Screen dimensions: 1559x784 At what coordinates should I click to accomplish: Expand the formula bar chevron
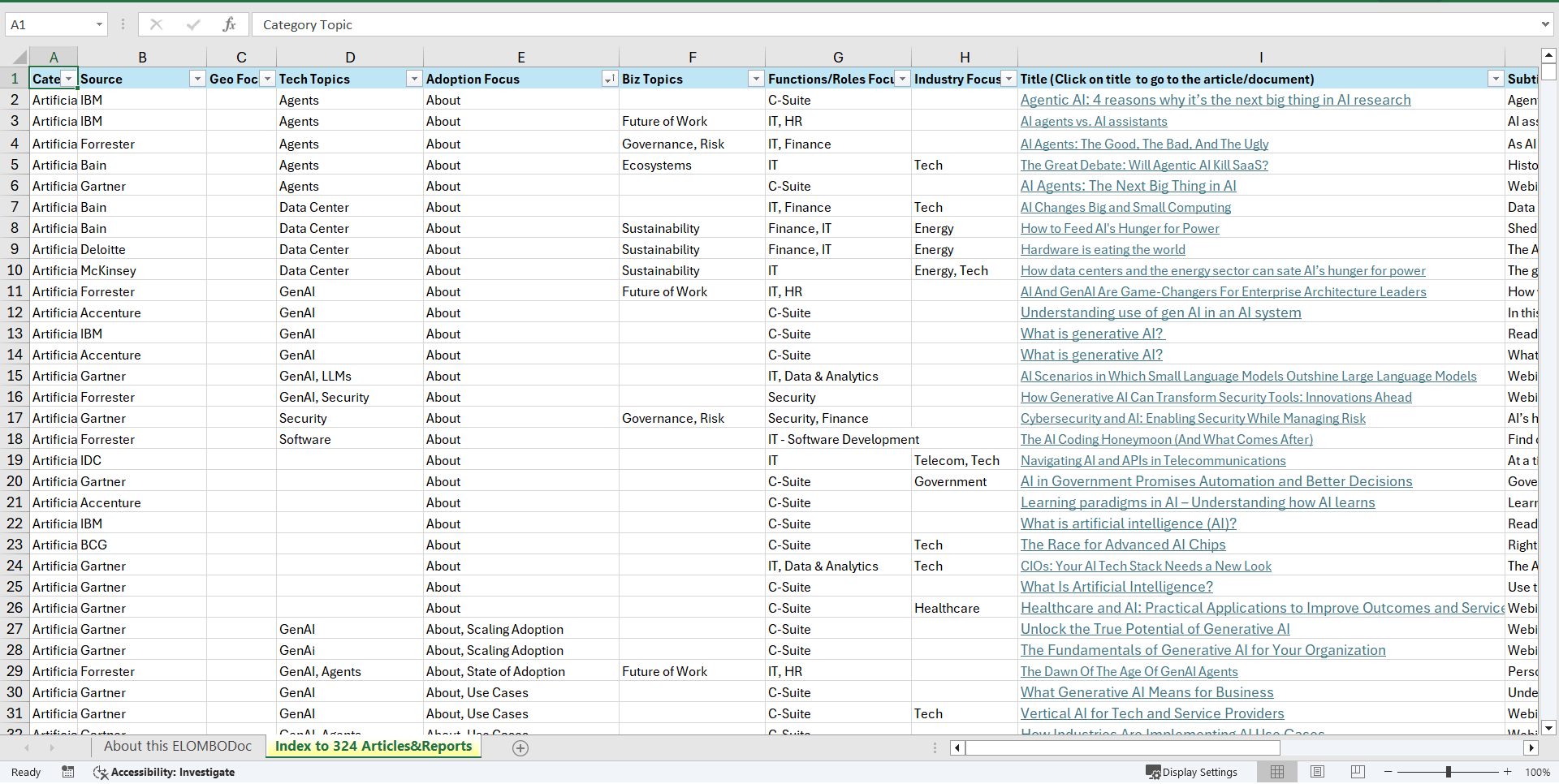click(x=1545, y=24)
